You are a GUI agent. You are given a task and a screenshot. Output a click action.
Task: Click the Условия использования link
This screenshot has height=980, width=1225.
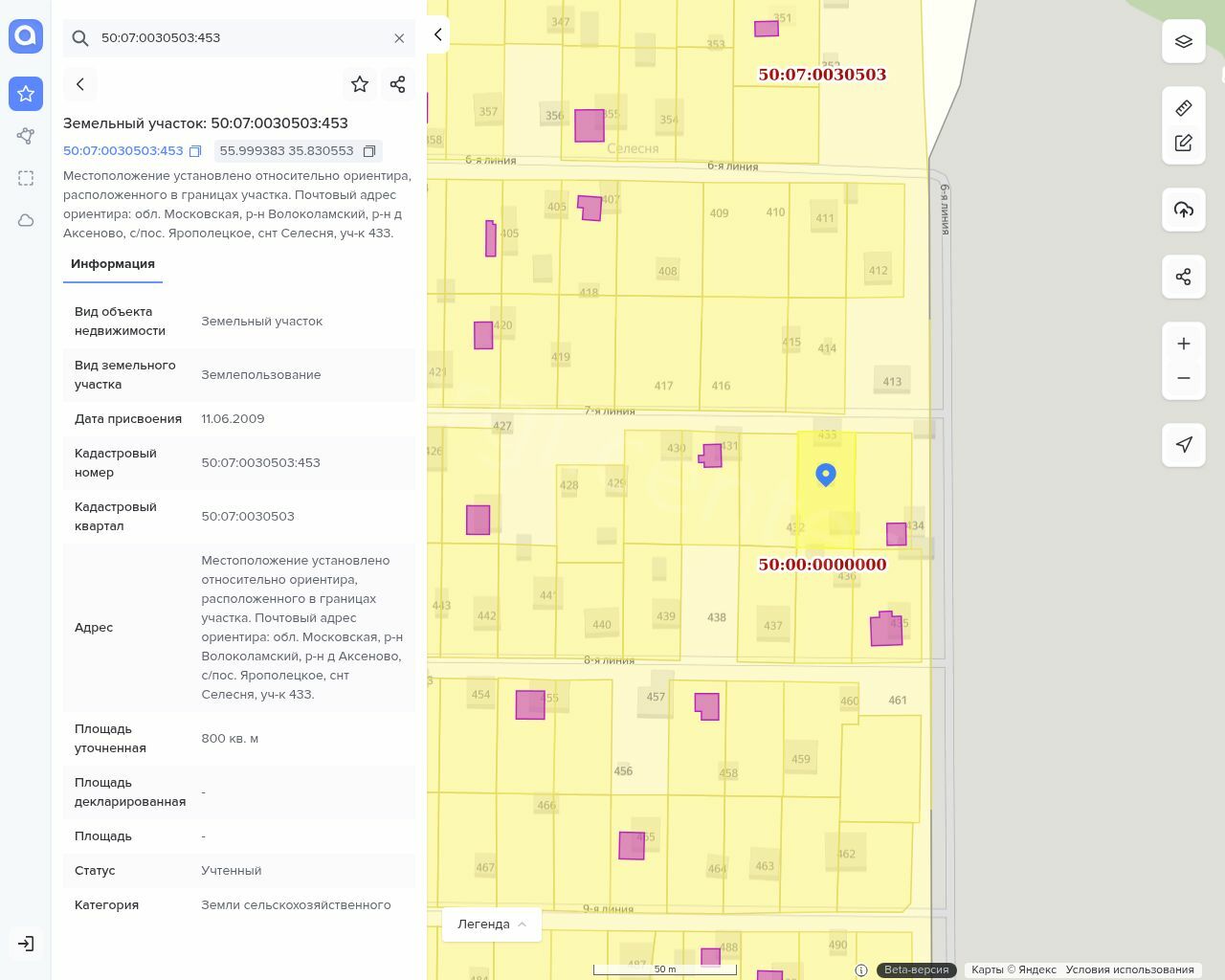point(1129,969)
